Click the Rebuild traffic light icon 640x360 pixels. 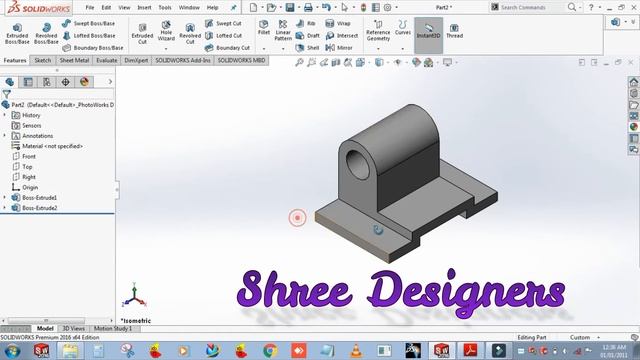[x=363, y=7]
